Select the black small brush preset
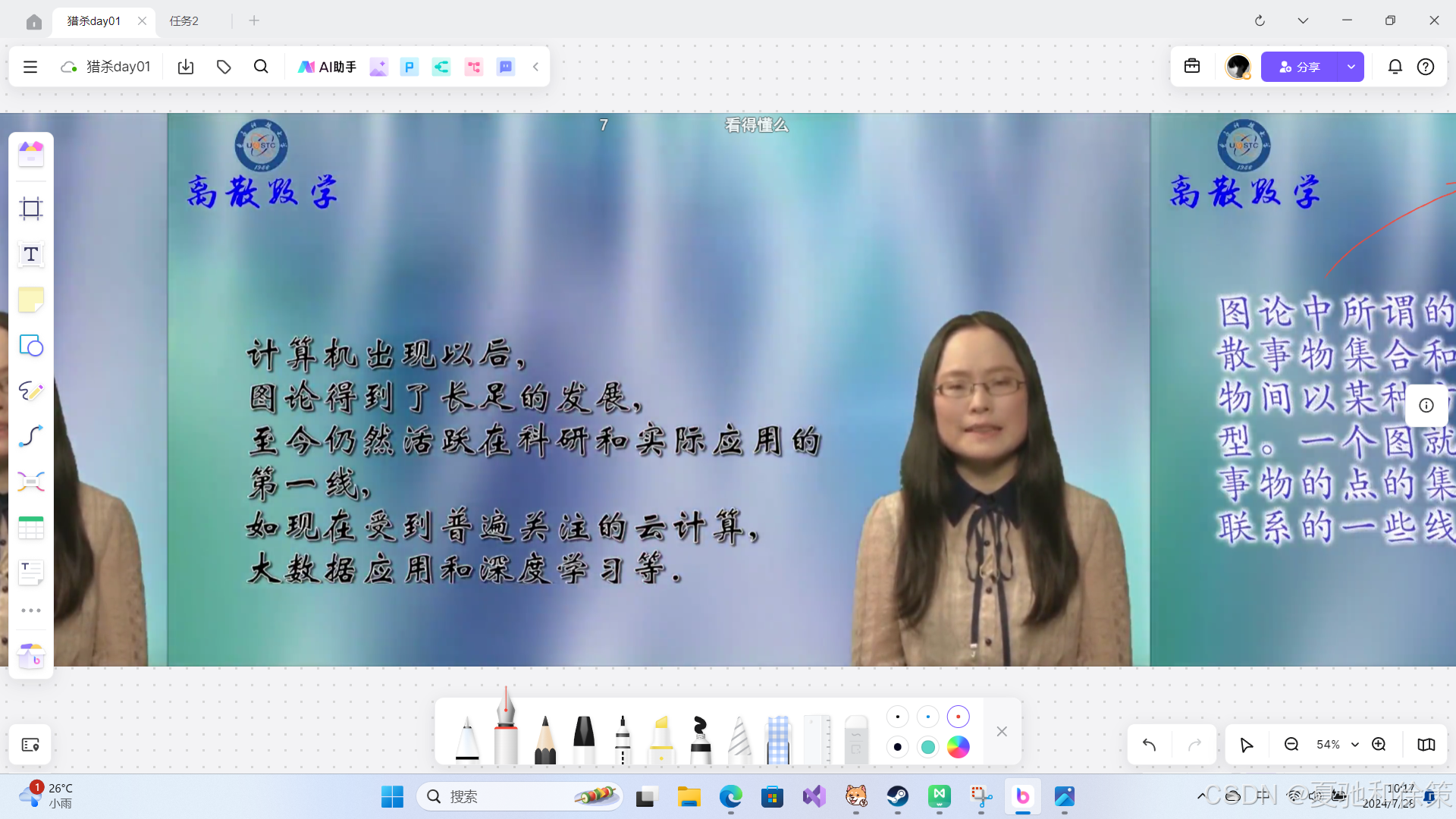 (897, 717)
